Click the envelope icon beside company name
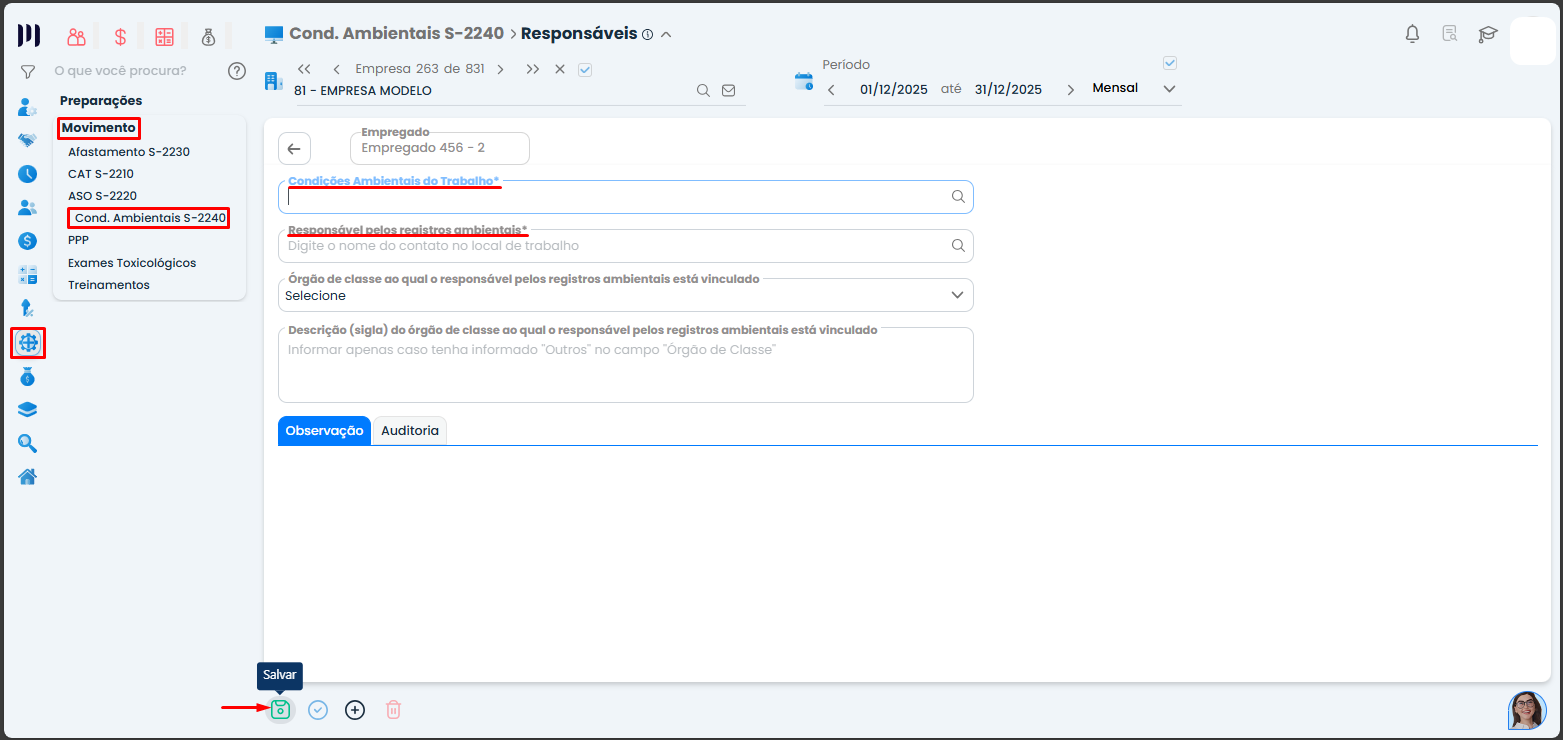The width and height of the screenshot is (1563, 740). [x=728, y=90]
